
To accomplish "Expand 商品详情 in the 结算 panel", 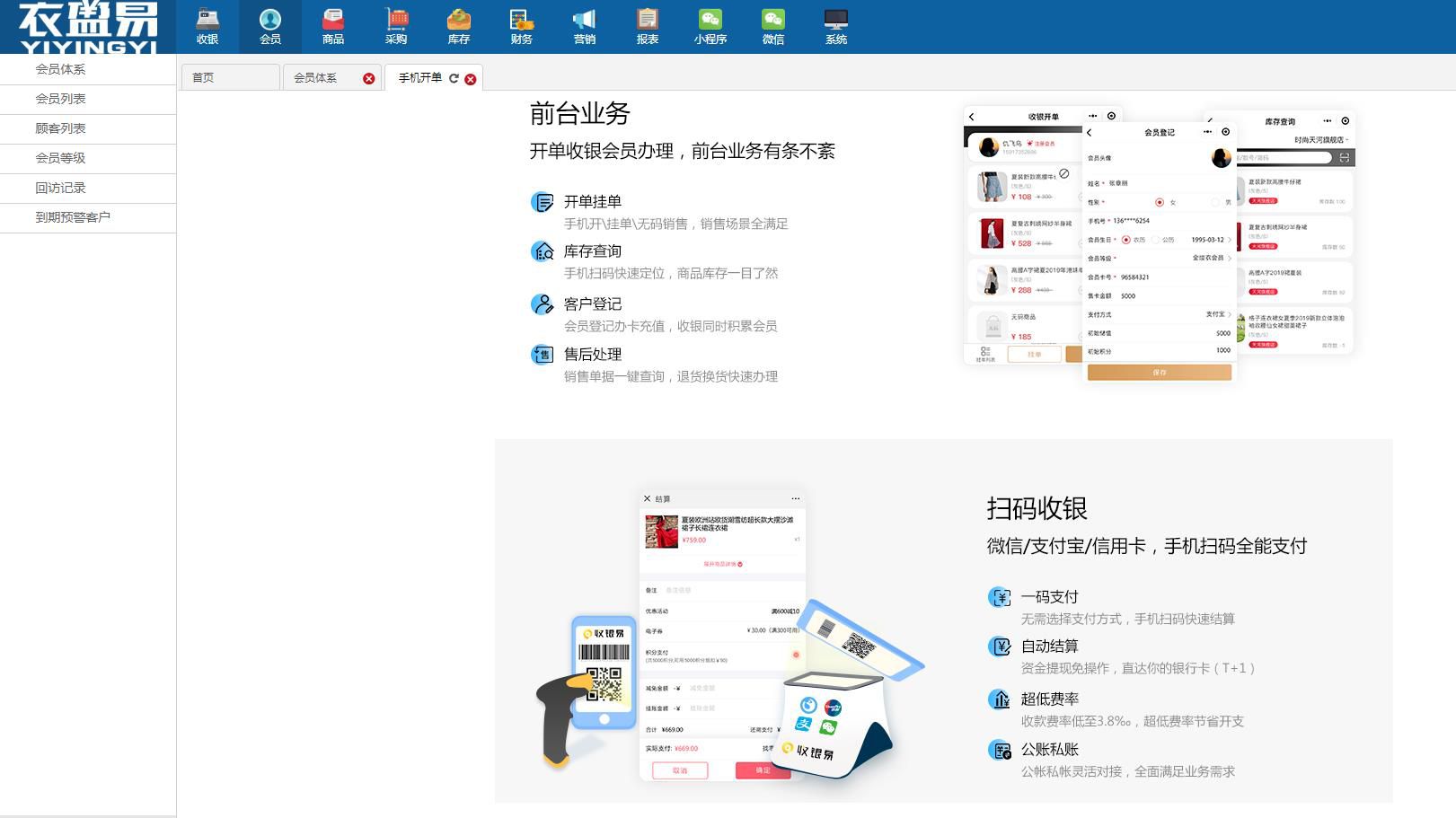I will pos(722,564).
